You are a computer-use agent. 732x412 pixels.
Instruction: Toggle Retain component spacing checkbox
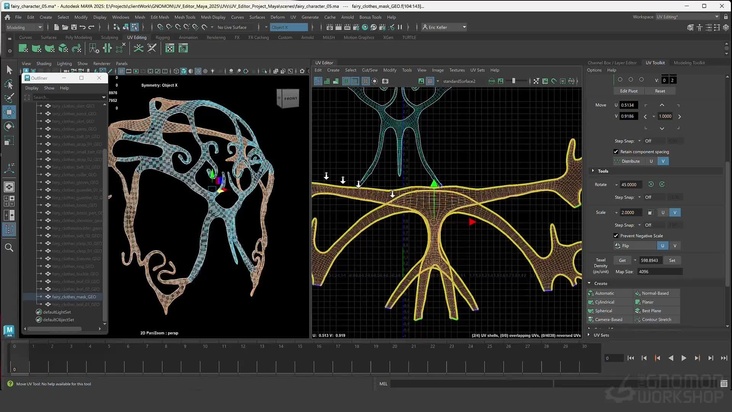coord(616,152)
